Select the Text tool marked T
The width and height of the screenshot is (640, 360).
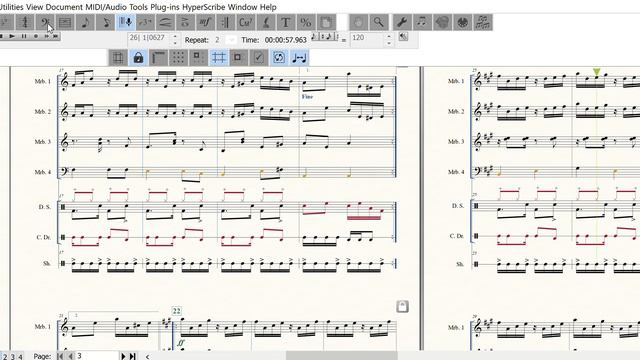tap(285, 22)
